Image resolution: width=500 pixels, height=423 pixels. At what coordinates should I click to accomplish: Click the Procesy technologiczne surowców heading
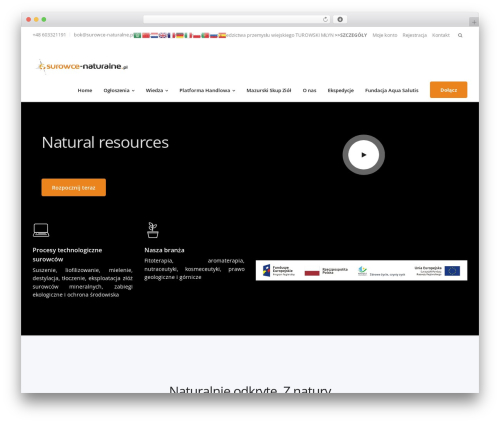click(x=67, y=255)
